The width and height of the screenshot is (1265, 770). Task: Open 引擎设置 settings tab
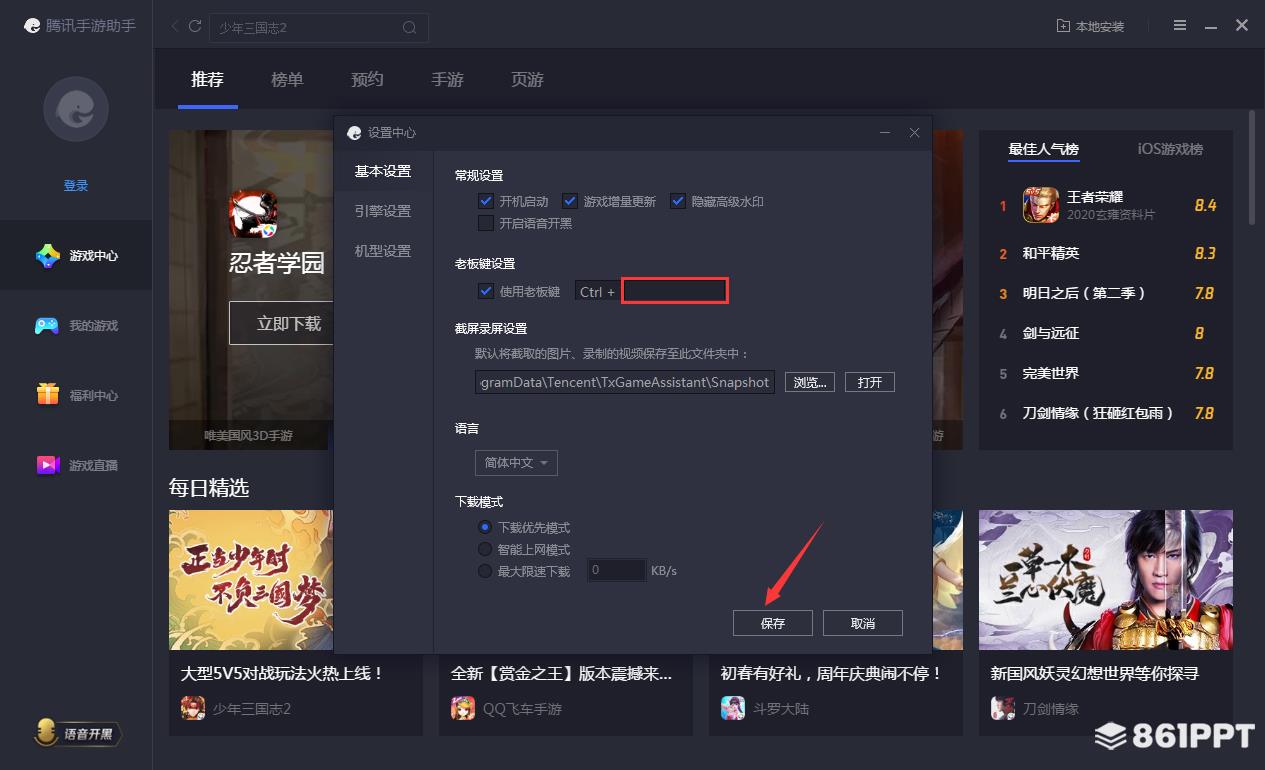click(383, 211)
